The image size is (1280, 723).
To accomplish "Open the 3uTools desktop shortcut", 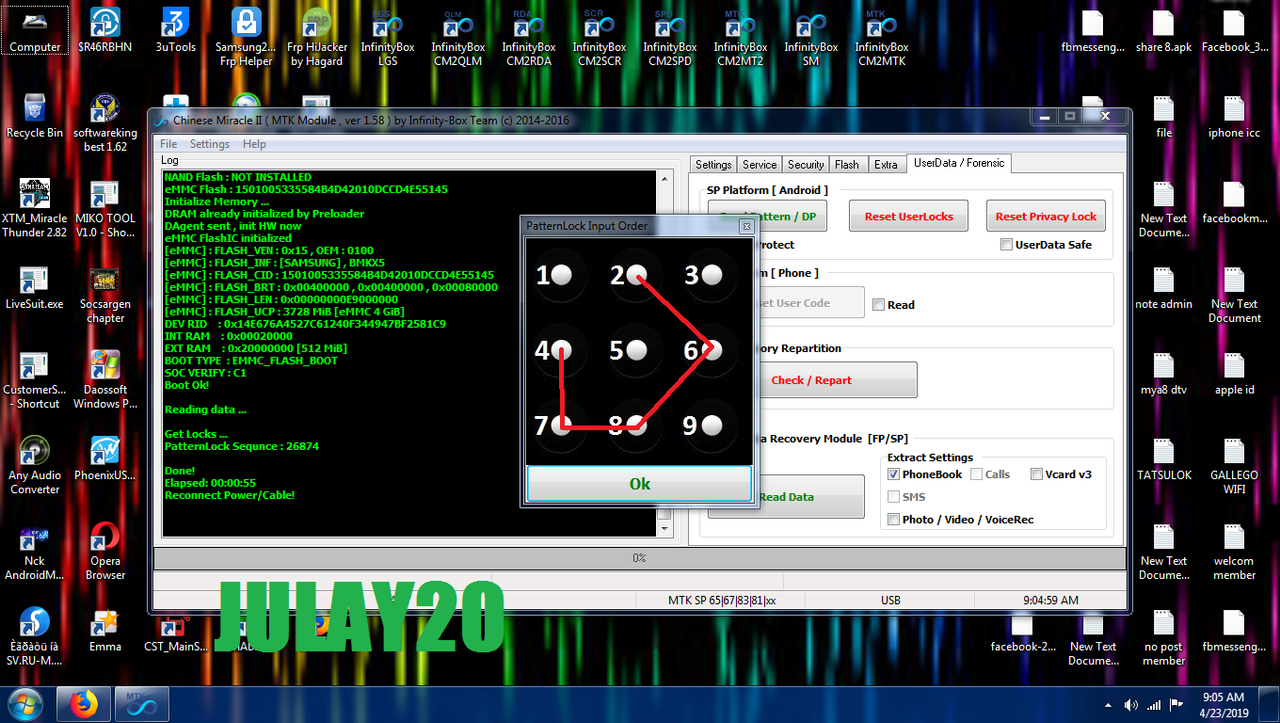I will [176, 29].
